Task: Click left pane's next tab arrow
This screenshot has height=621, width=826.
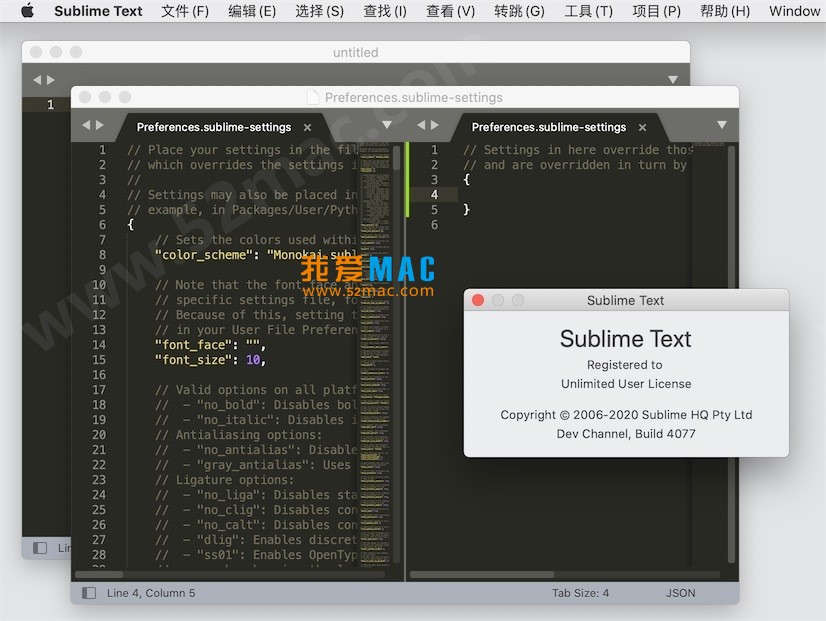Action: [x=100, y=125]
